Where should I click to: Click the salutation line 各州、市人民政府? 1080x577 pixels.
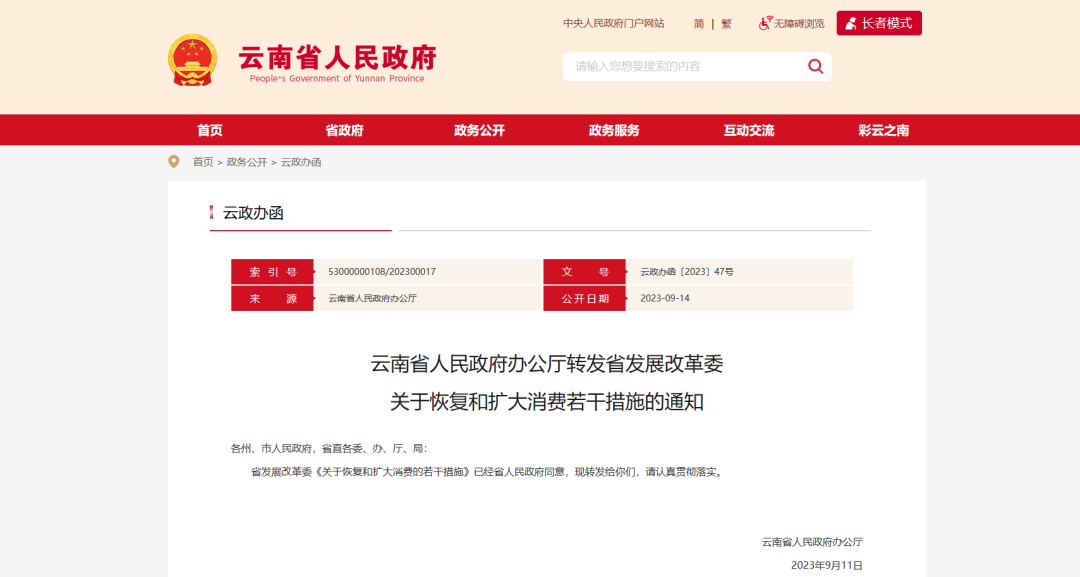coord(329,448)
